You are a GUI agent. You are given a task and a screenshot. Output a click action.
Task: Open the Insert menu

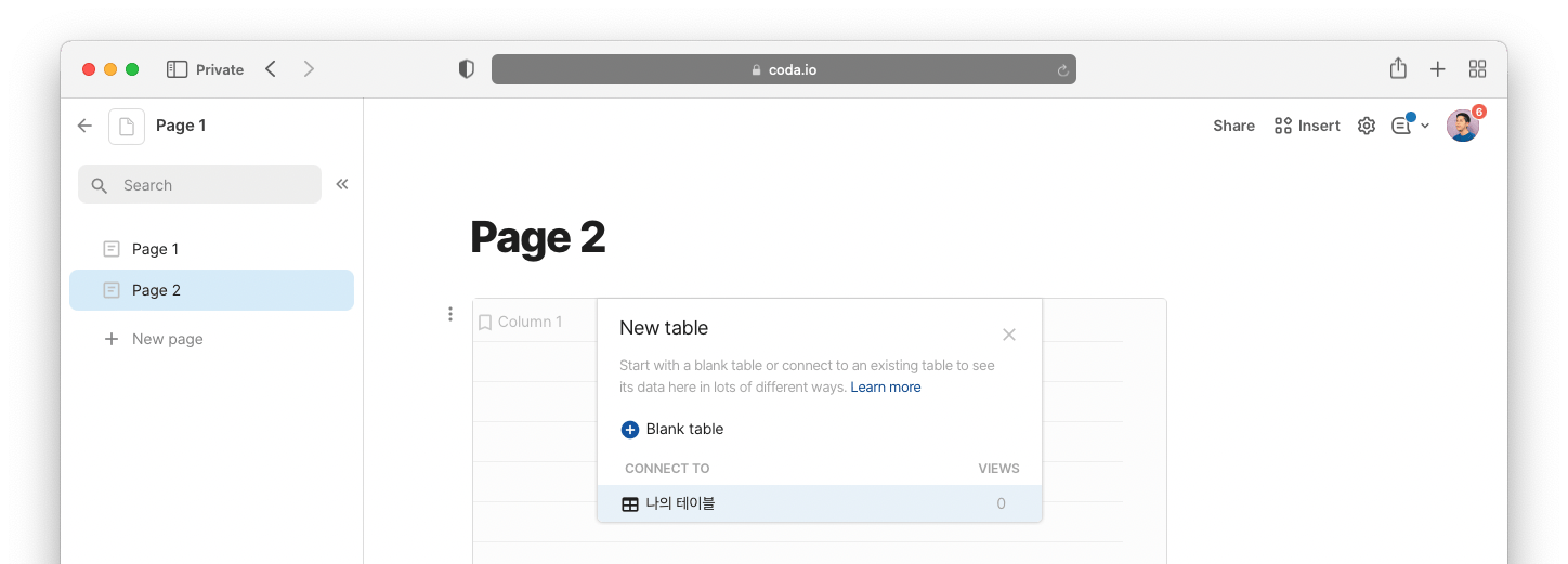(x=1307, y=126)
